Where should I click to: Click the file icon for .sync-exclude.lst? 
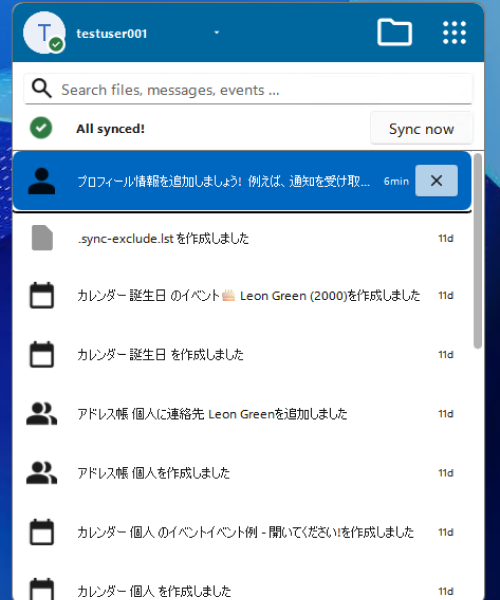[x=42, y=238]
